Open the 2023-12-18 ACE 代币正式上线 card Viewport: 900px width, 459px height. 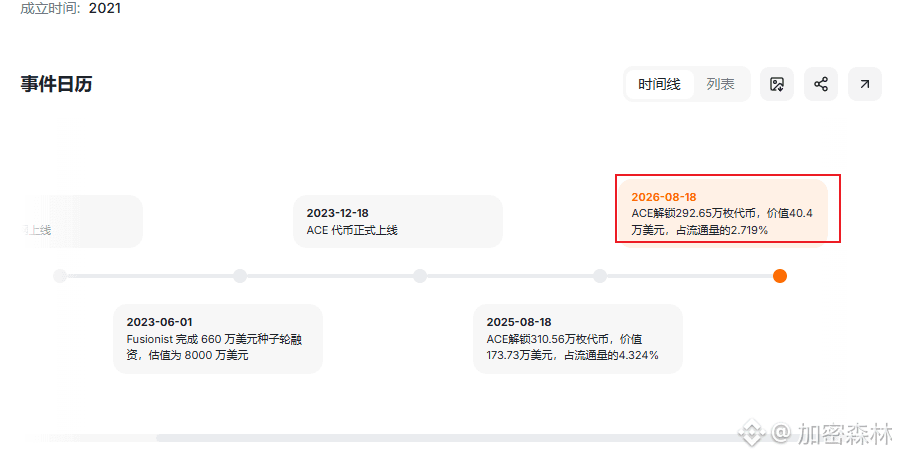coord(398,221)
